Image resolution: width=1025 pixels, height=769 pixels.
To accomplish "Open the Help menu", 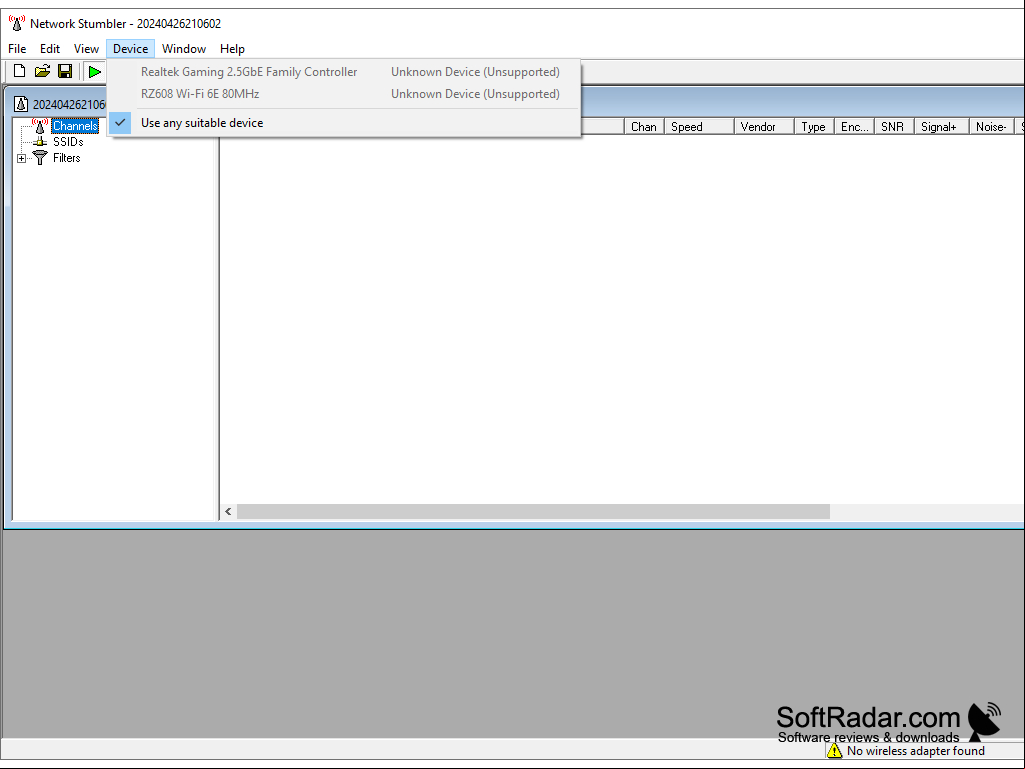I will tap(232, 49).
